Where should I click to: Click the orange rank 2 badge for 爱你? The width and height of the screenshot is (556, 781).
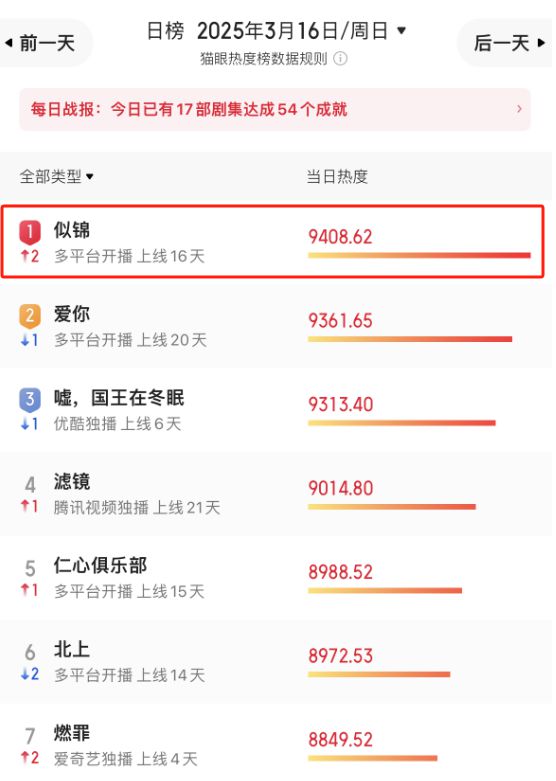30,317
